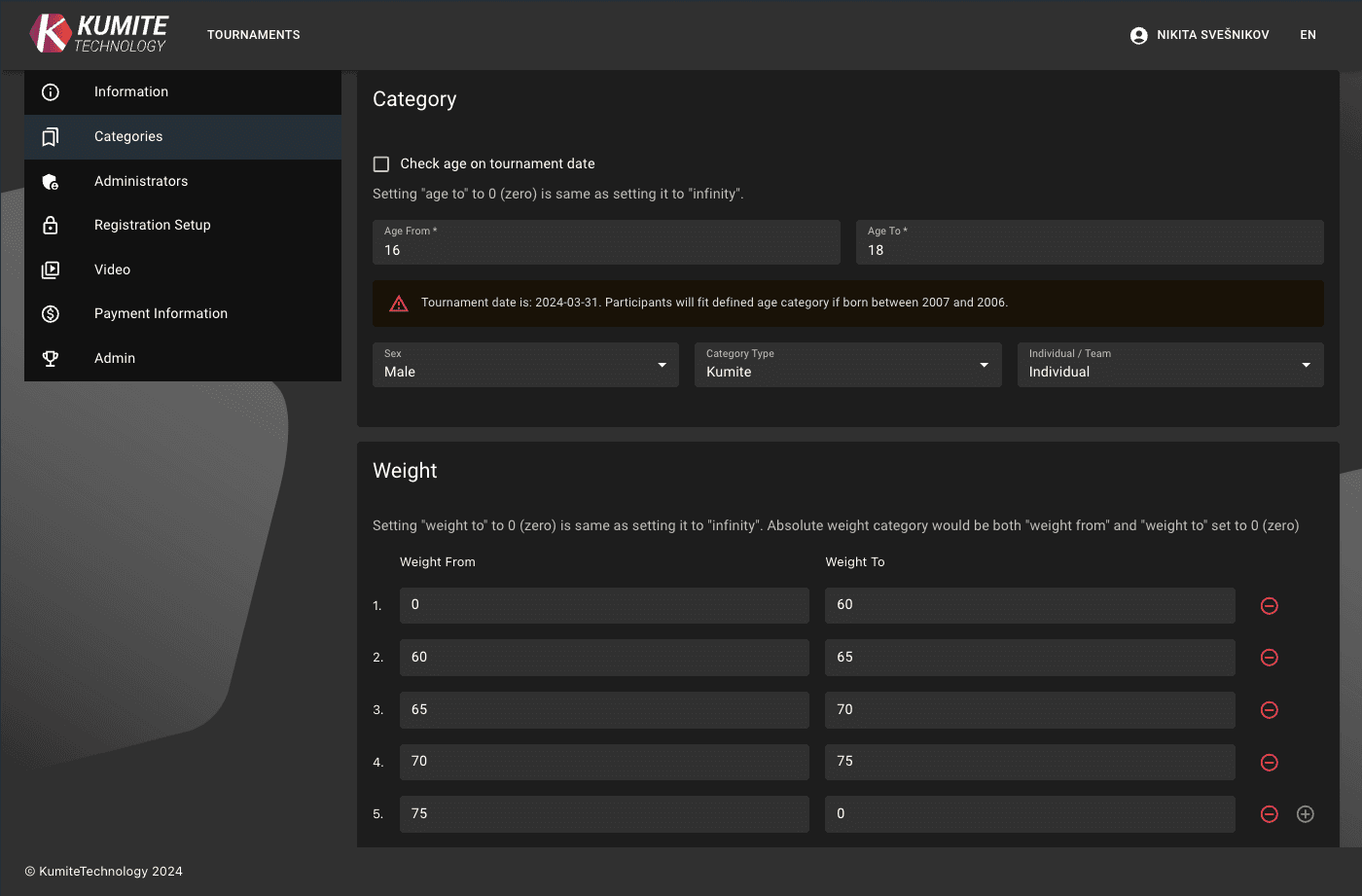The height and width of the screenshot is (896, 1362).
Task: Enable the Check age on tournament date checkbox
Action: click(380, 163)
